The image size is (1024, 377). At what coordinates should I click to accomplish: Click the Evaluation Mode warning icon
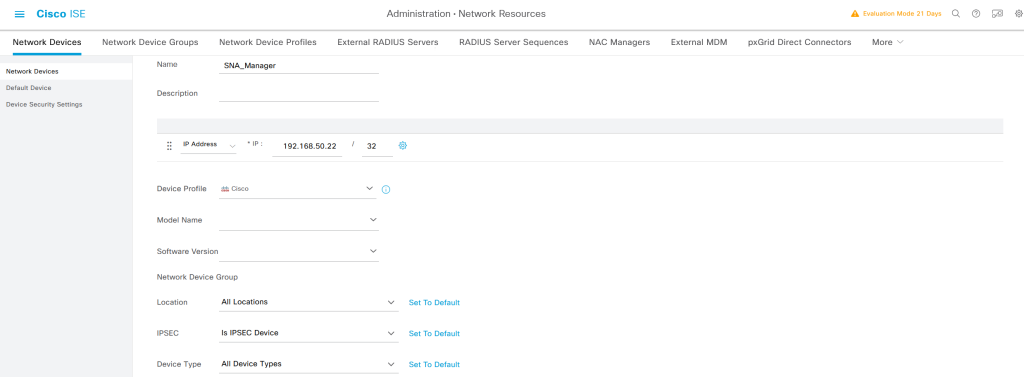point(855,14)
